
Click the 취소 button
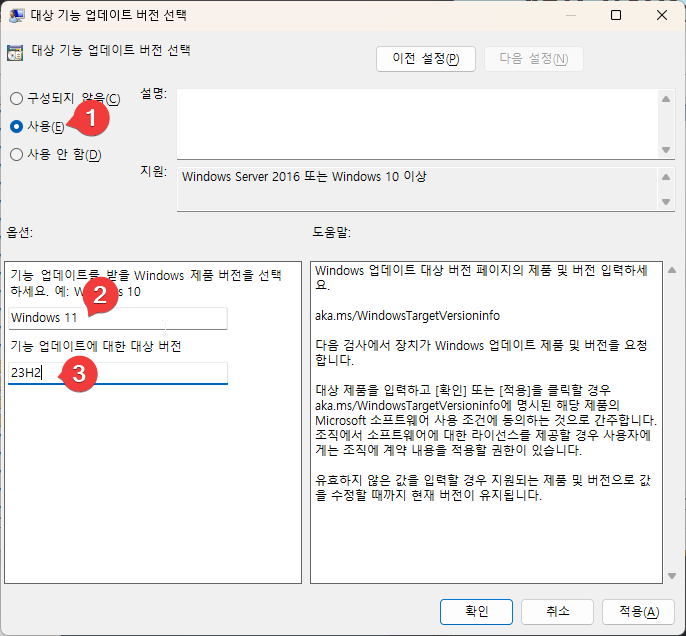pos(557,611)
